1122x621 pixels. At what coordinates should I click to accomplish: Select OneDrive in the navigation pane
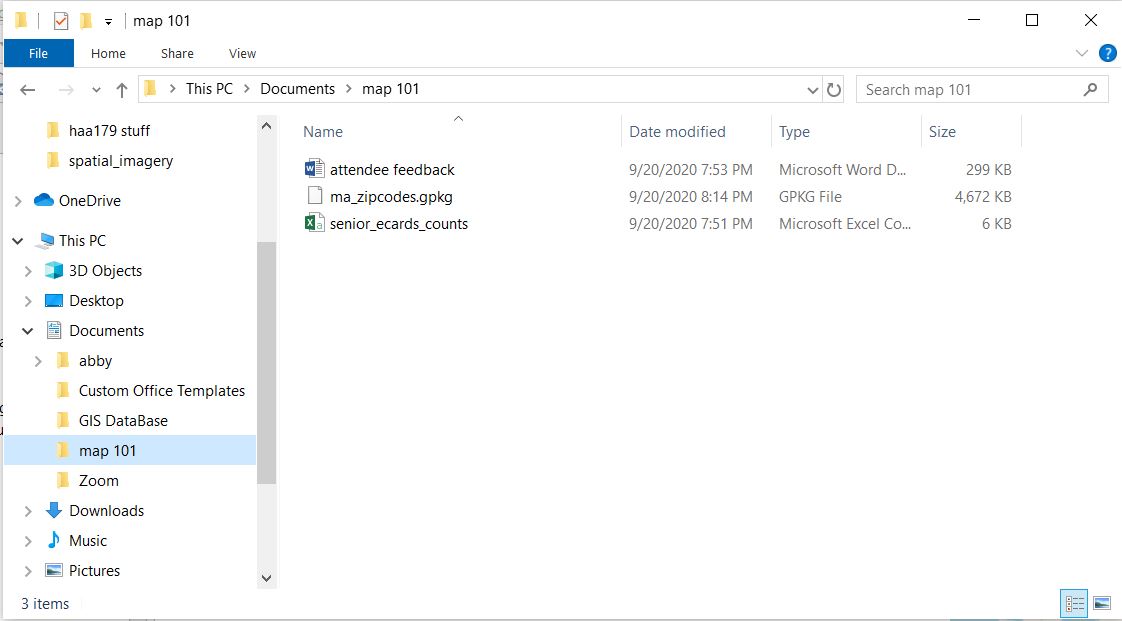(89, 200)
